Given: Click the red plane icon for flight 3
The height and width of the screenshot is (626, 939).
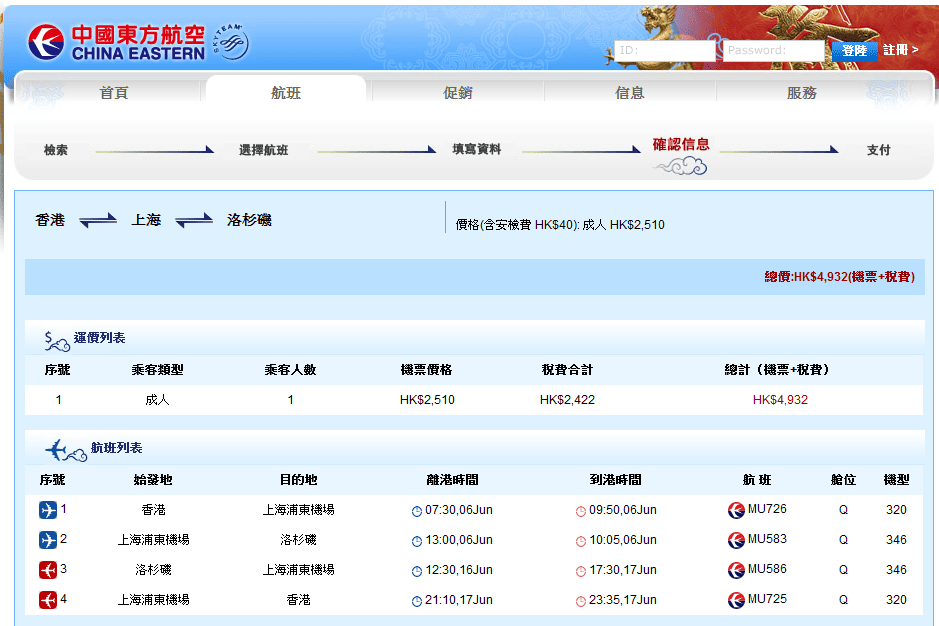Looking at the screenshot, I should (x=48, y=570).
